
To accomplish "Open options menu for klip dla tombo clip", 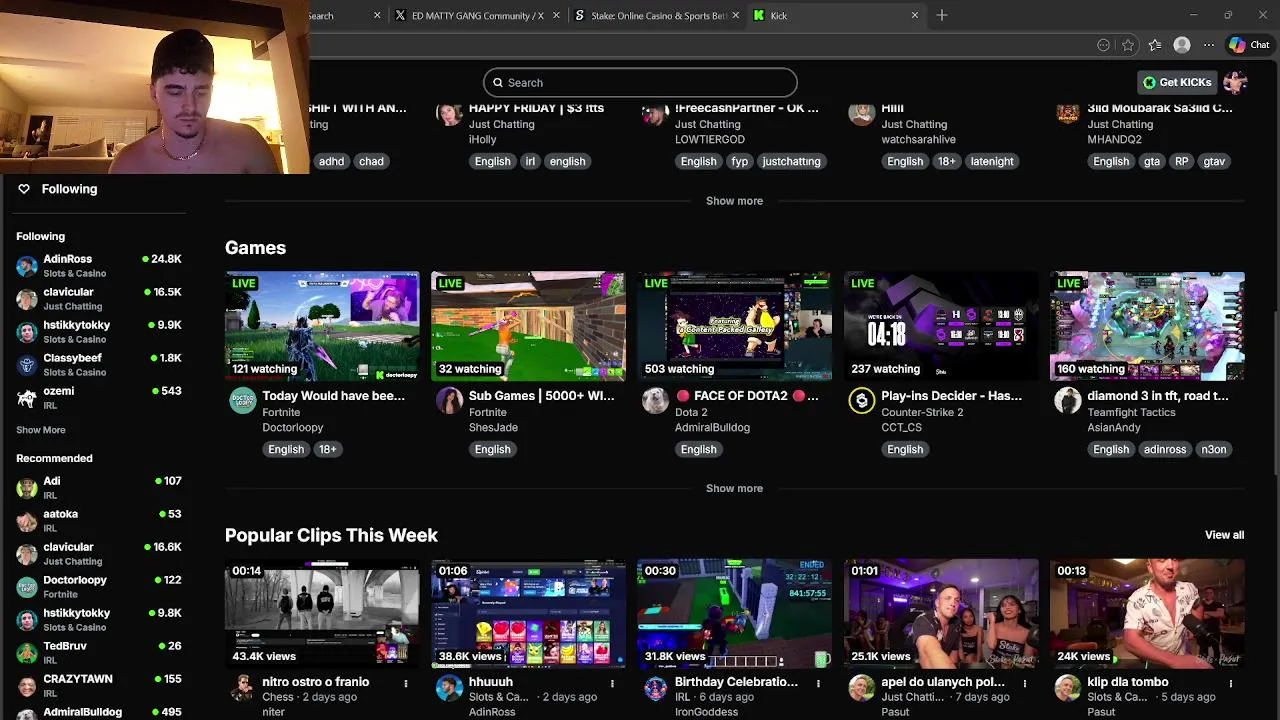I will point(1231,683).
